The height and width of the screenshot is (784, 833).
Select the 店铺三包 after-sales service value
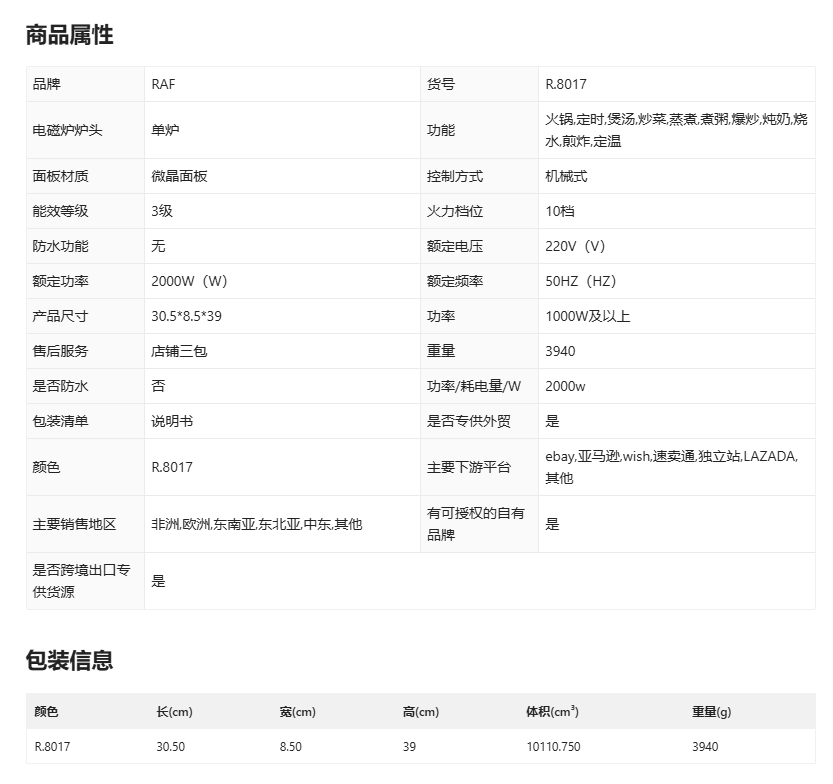179,351
